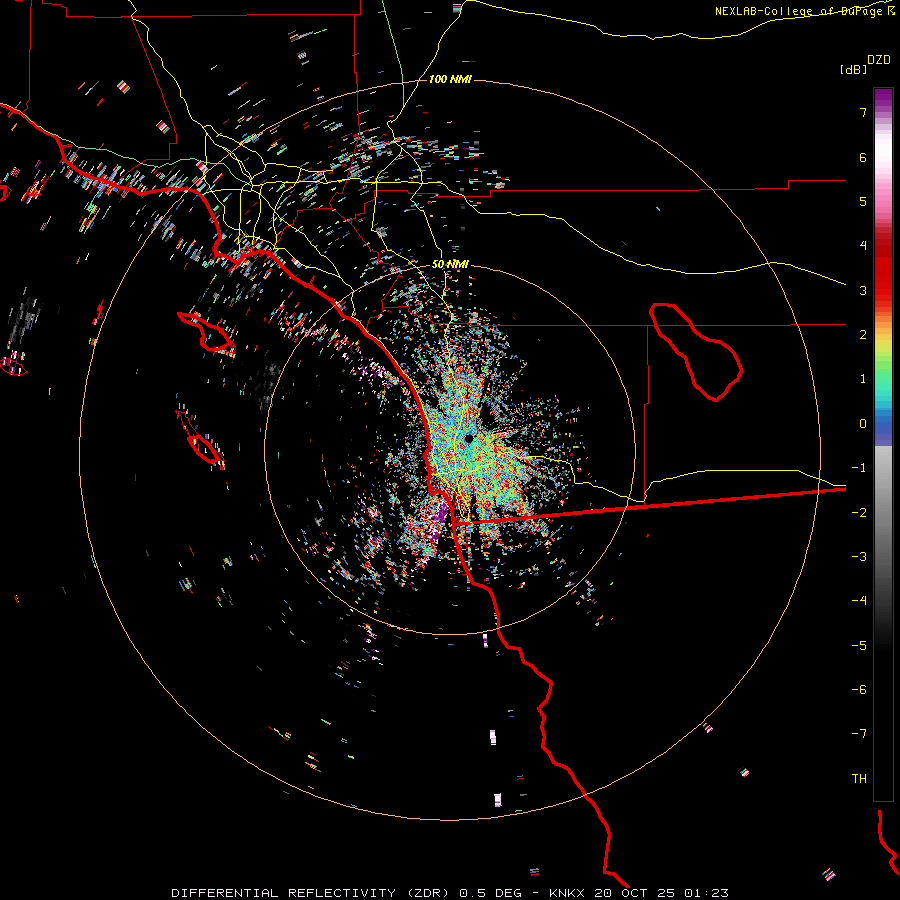Click the (ZDR) text in caption

pos(430,893)
